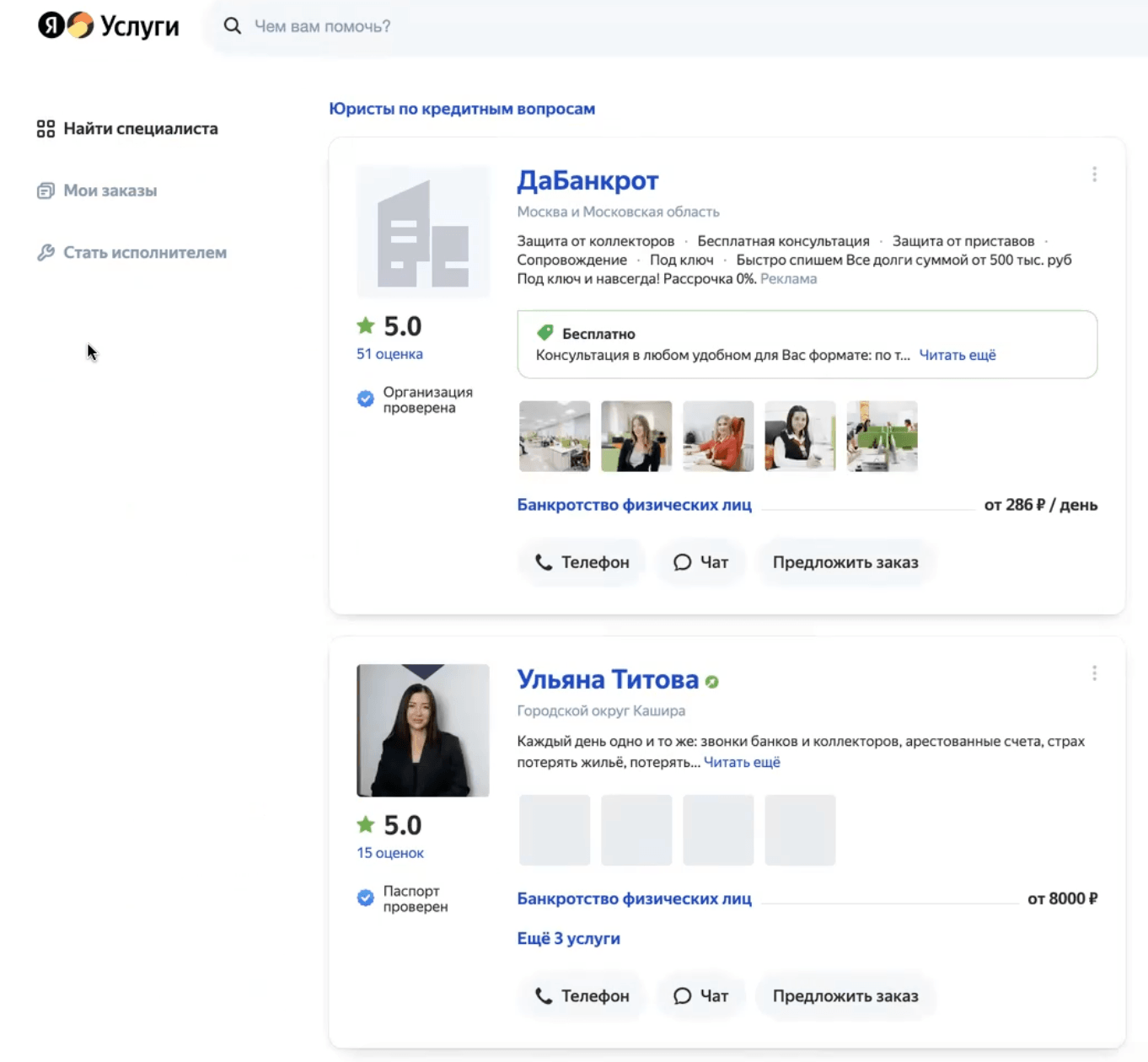
Task: Click the 'Защита от коллекторов' tag text
Action: point(595,241)
